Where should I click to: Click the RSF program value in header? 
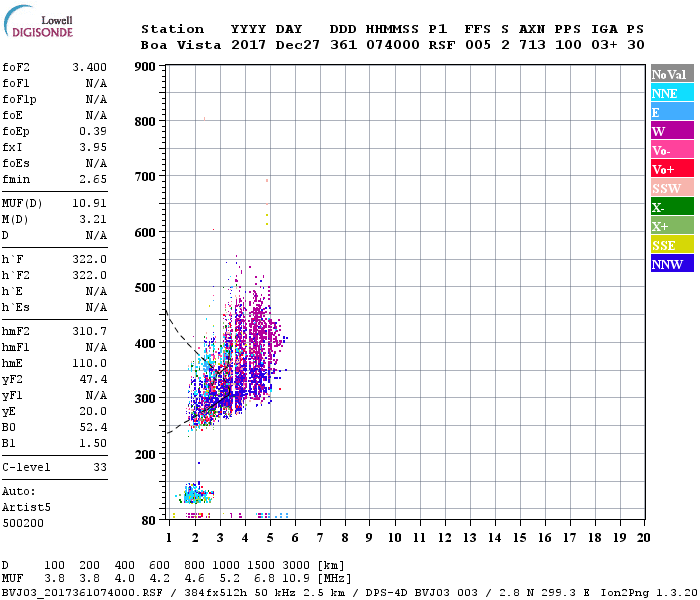pyautogui.click(x=442, y=45)
